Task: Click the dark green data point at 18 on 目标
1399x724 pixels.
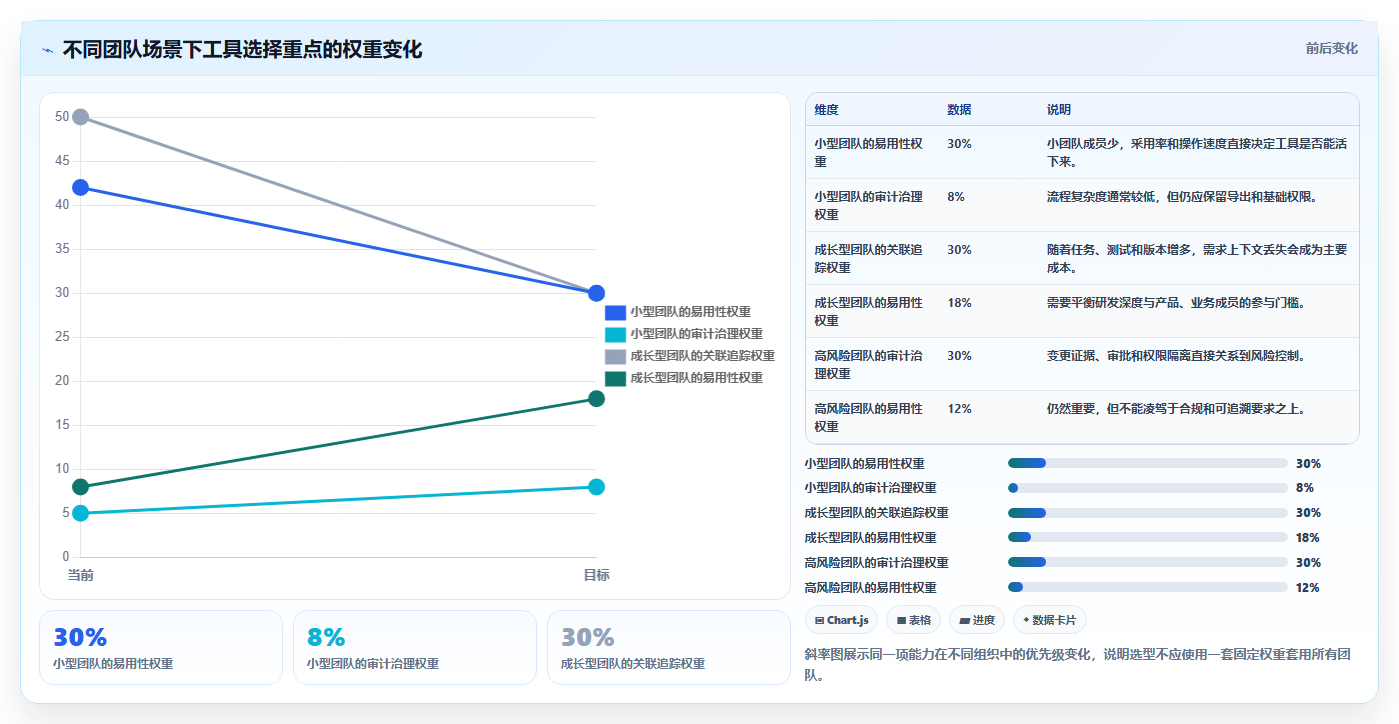Action: pos(596,399)
